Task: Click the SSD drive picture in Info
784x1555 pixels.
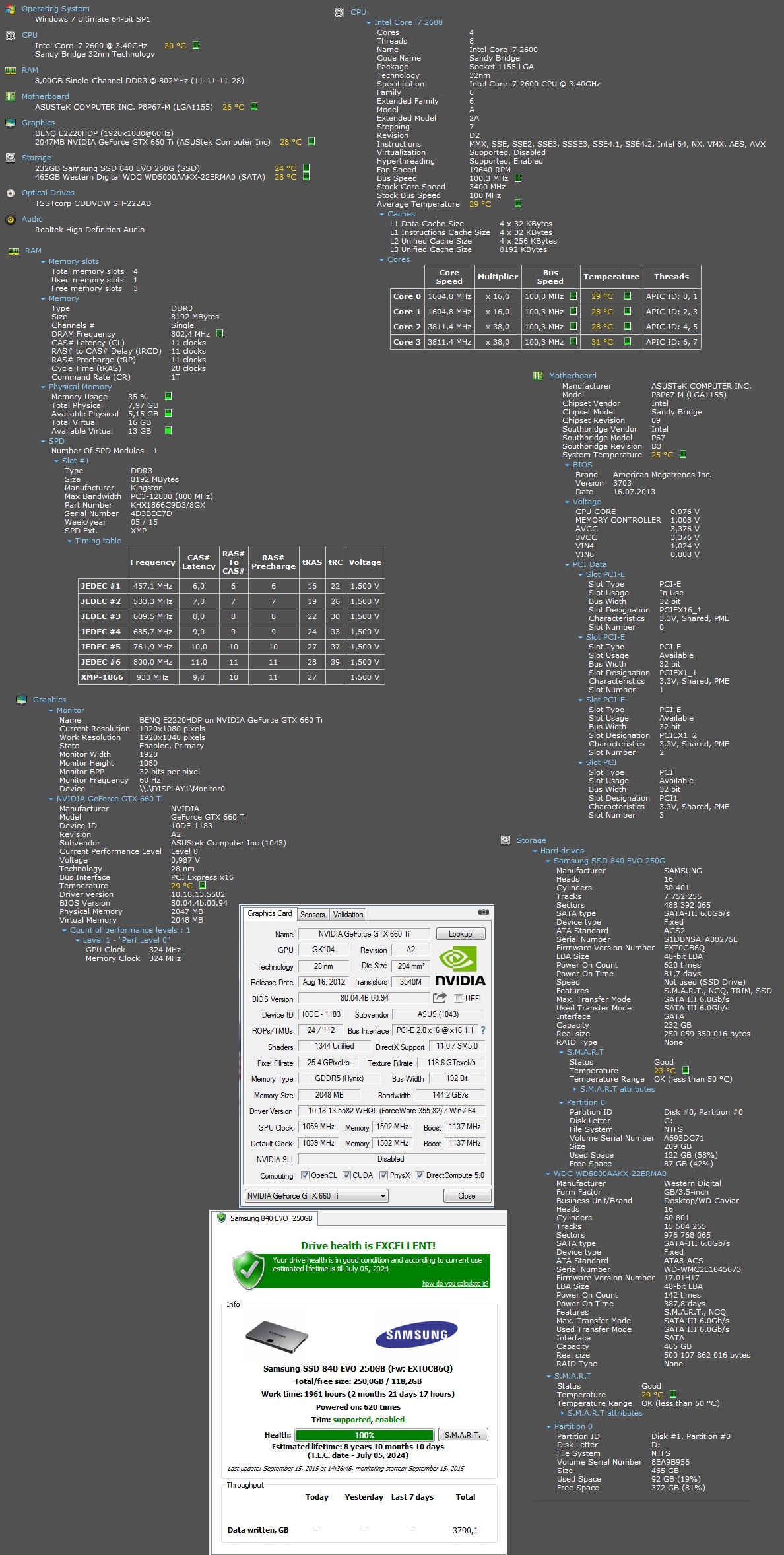Action: tap(277, 1335)
